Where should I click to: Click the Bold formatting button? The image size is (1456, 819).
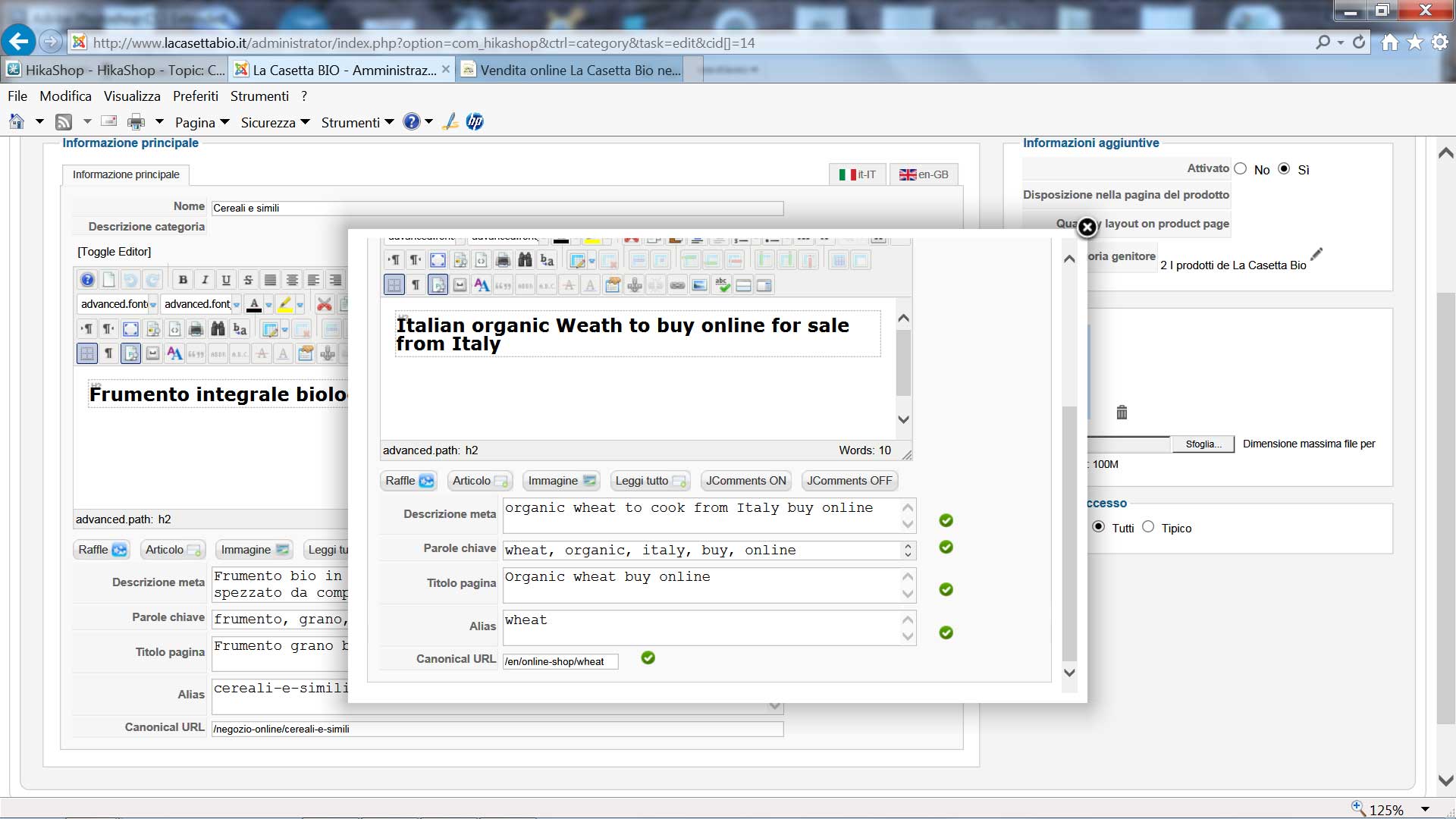[x=183, y=280]
